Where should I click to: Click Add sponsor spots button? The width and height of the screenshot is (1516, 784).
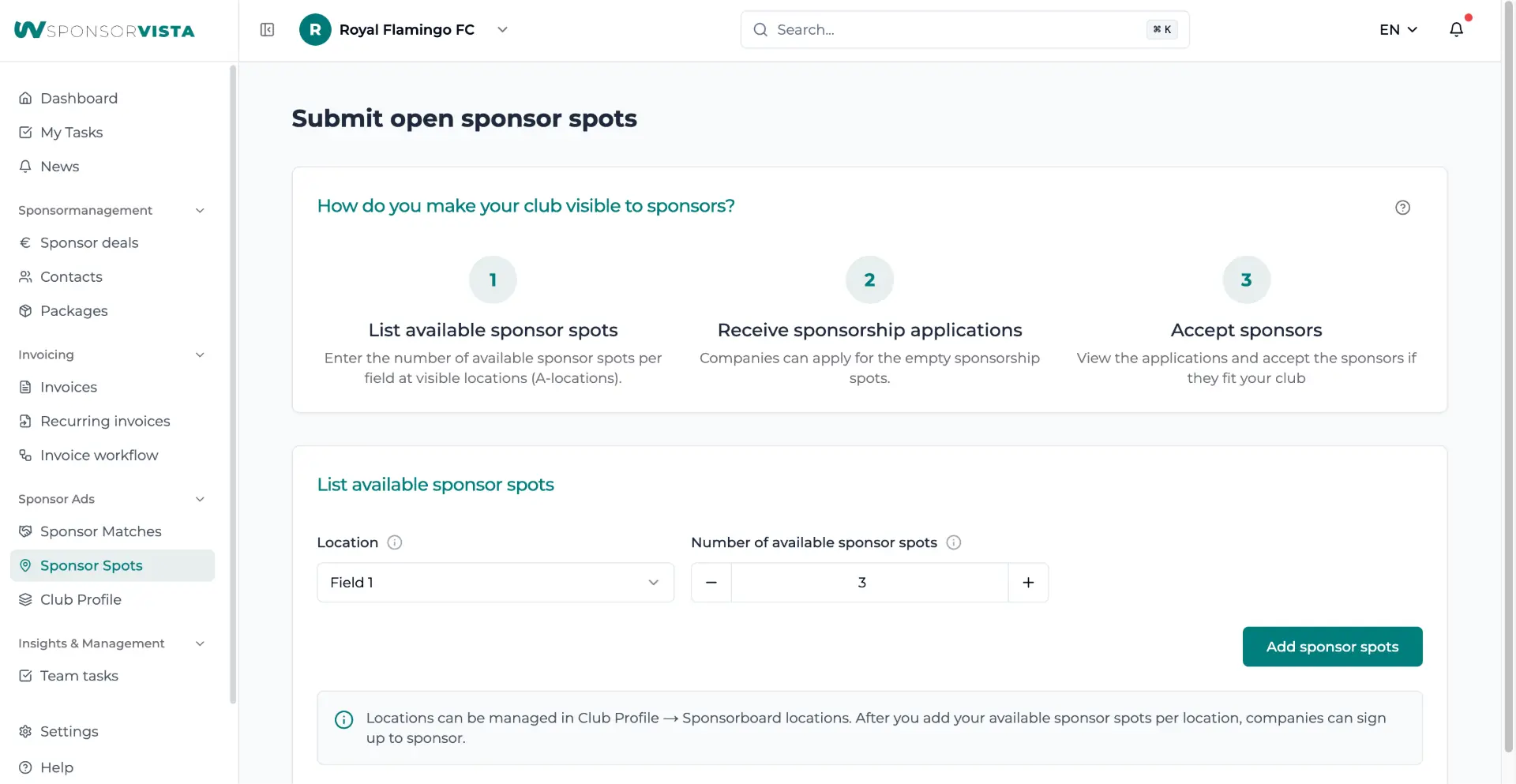1332,647
